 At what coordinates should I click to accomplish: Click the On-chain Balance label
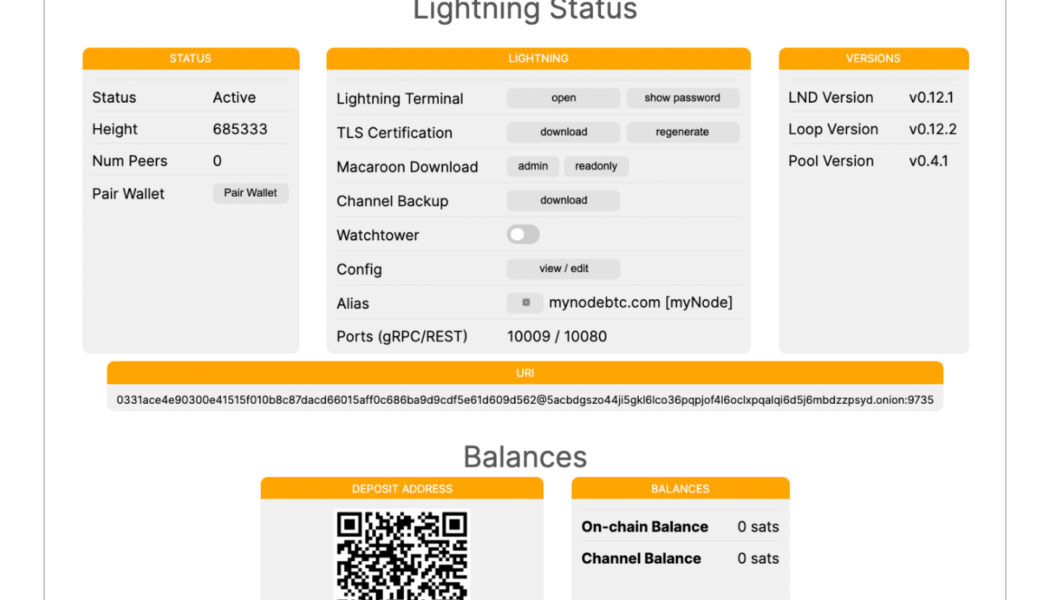click(x=646, y=527)
